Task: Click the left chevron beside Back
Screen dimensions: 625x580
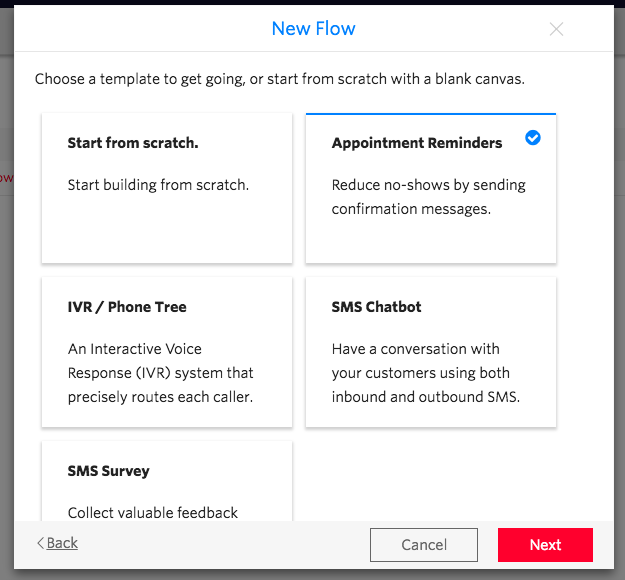Action: pyautogui.click(x=41, y=543)
